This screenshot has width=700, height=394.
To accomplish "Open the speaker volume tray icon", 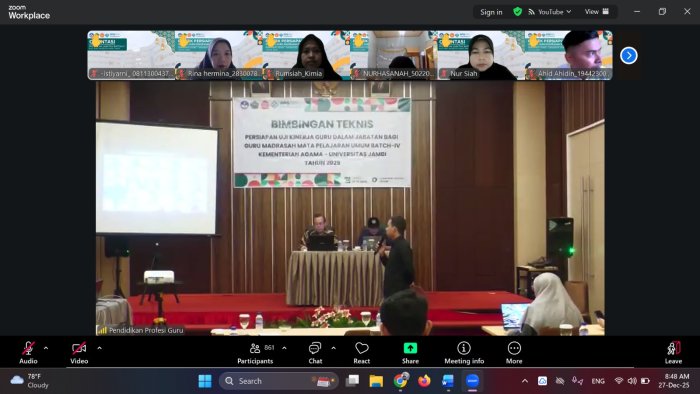I will 632,381.
